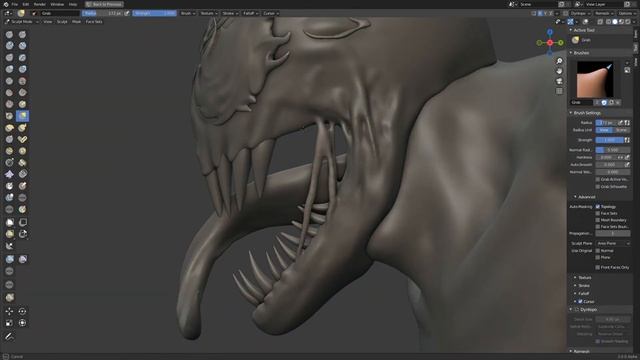Pick the Move transform tool
Screen dimensions: 640x360
tap(9, 311)
